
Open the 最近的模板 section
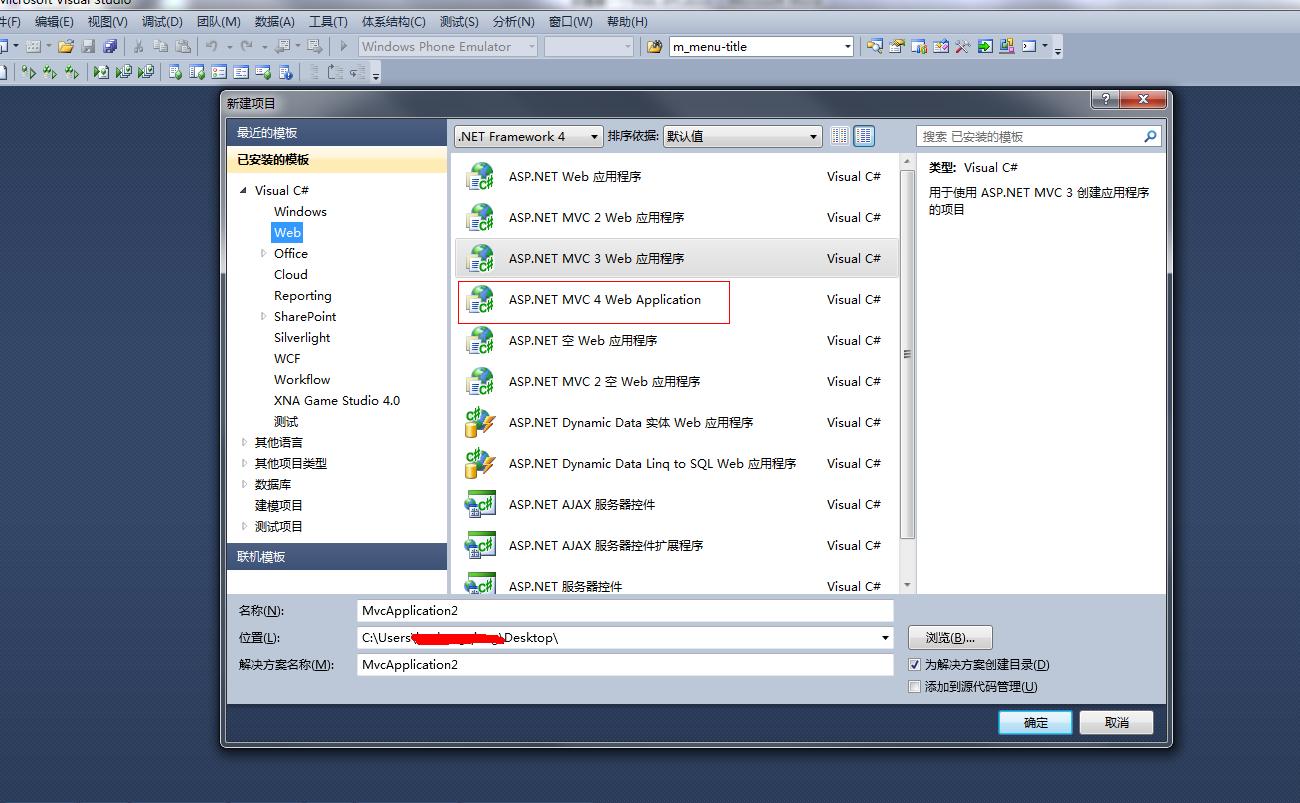point(337,133)
